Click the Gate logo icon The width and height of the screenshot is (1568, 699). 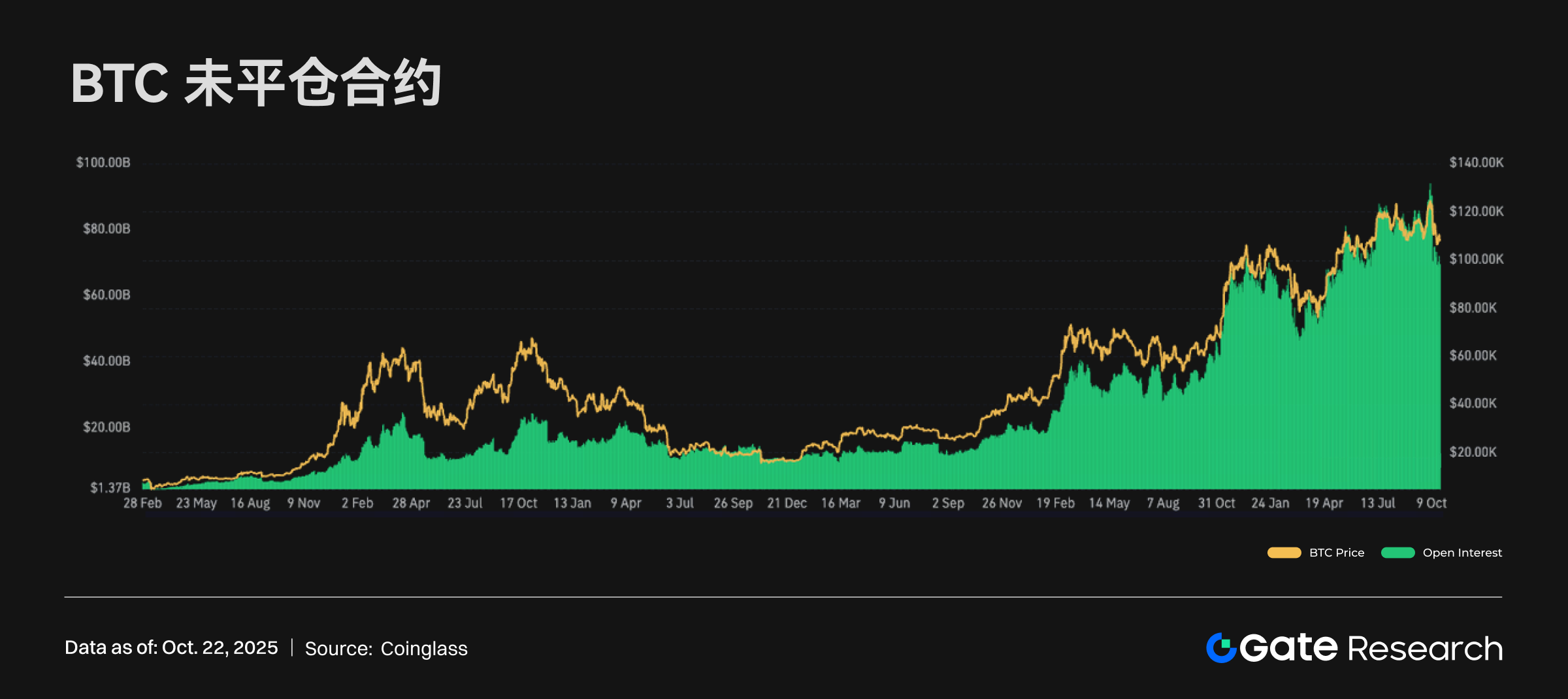click(1221, 648)
